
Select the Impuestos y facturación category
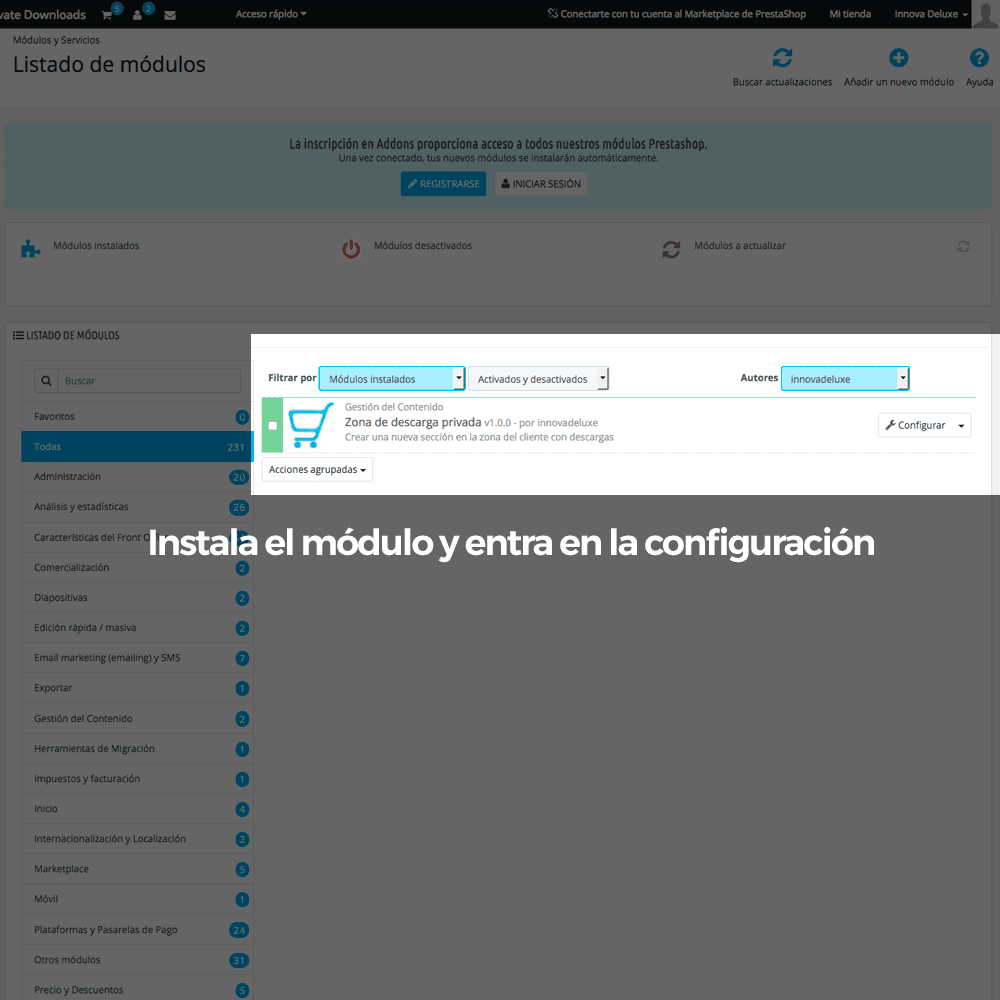tap(137, 779)
